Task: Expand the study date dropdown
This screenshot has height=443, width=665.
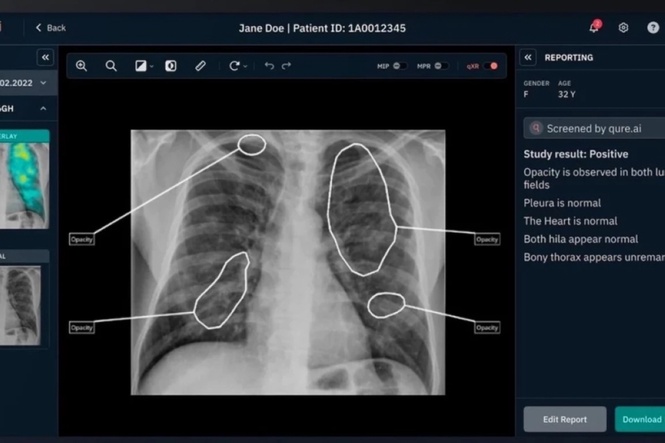Action: coord(43,83)
